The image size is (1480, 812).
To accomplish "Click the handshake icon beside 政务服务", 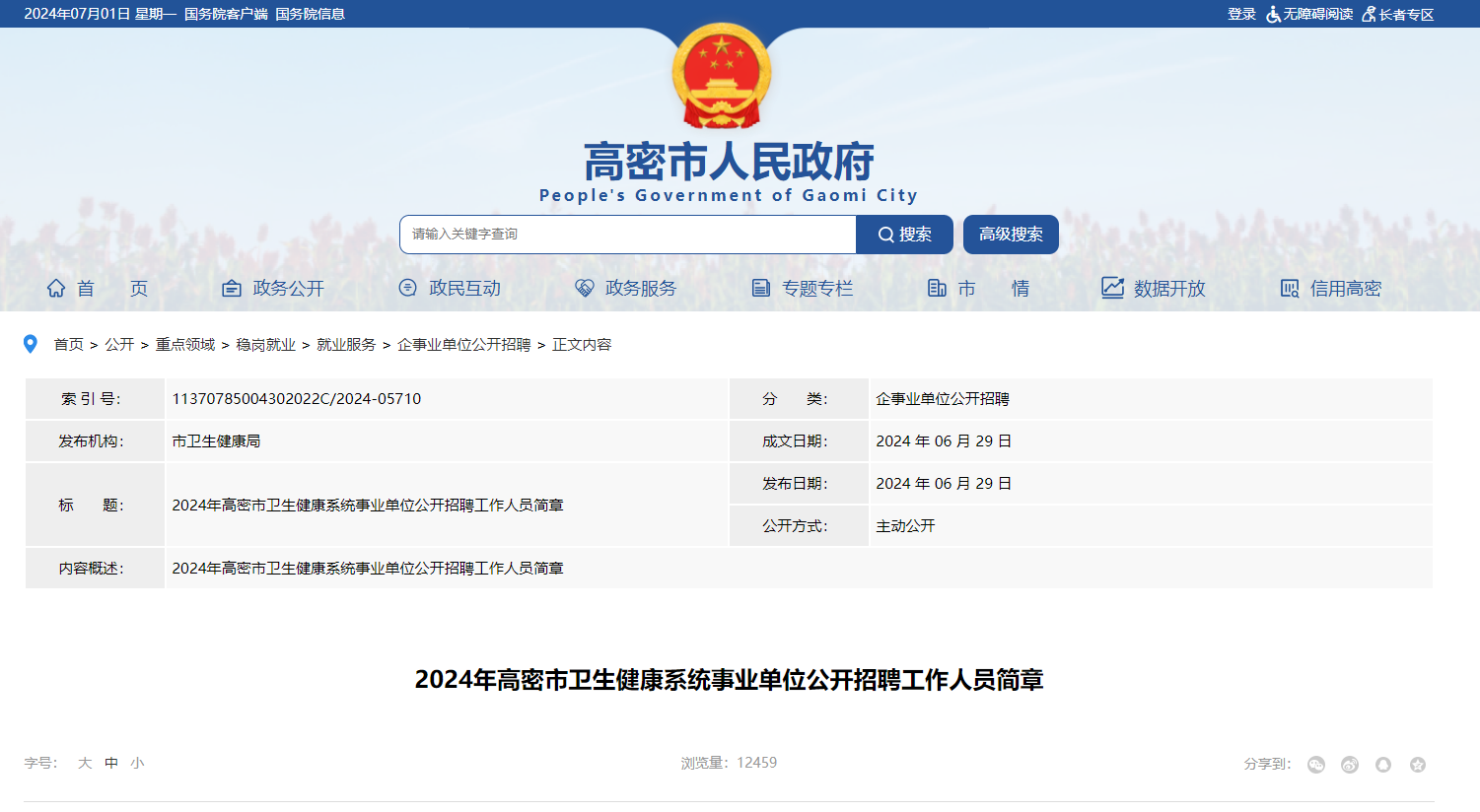I will tap(585, 288).
